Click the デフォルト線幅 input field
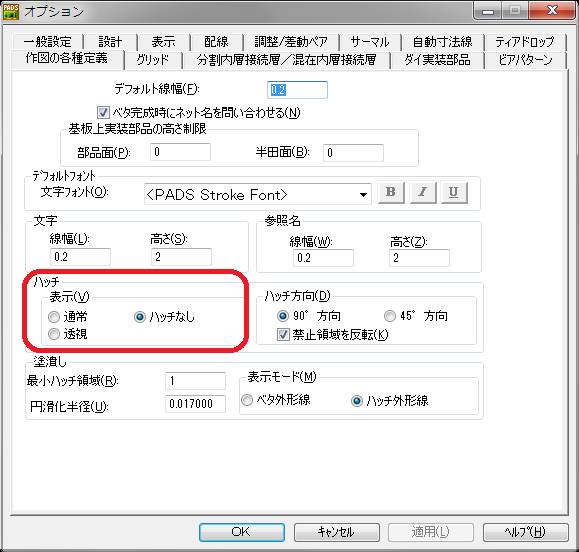Viewport: 579px width, 552px height. click(x=297, y=90)
